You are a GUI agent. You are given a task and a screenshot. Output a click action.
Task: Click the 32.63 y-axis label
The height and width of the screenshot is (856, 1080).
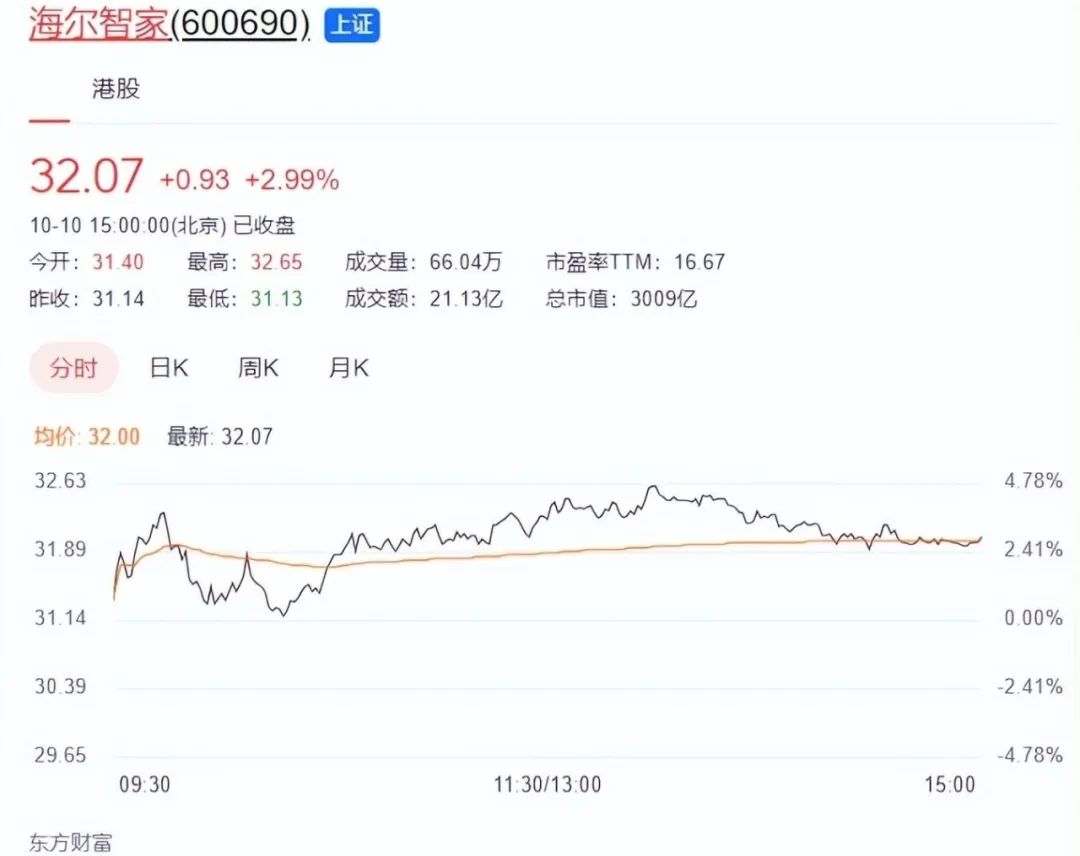[x=61, y=480]
